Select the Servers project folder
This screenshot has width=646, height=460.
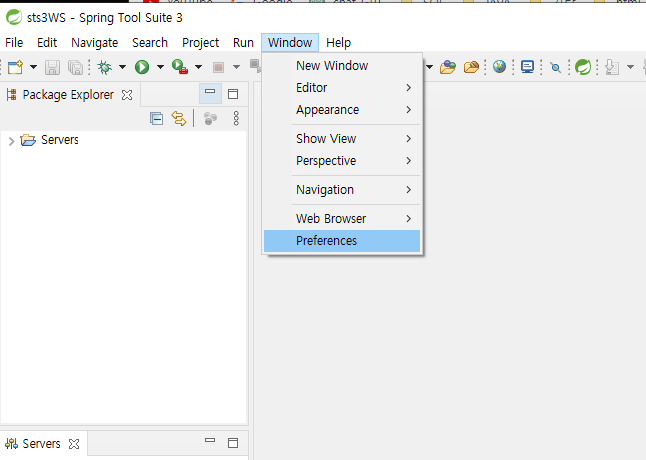click(x=49, y=140)
